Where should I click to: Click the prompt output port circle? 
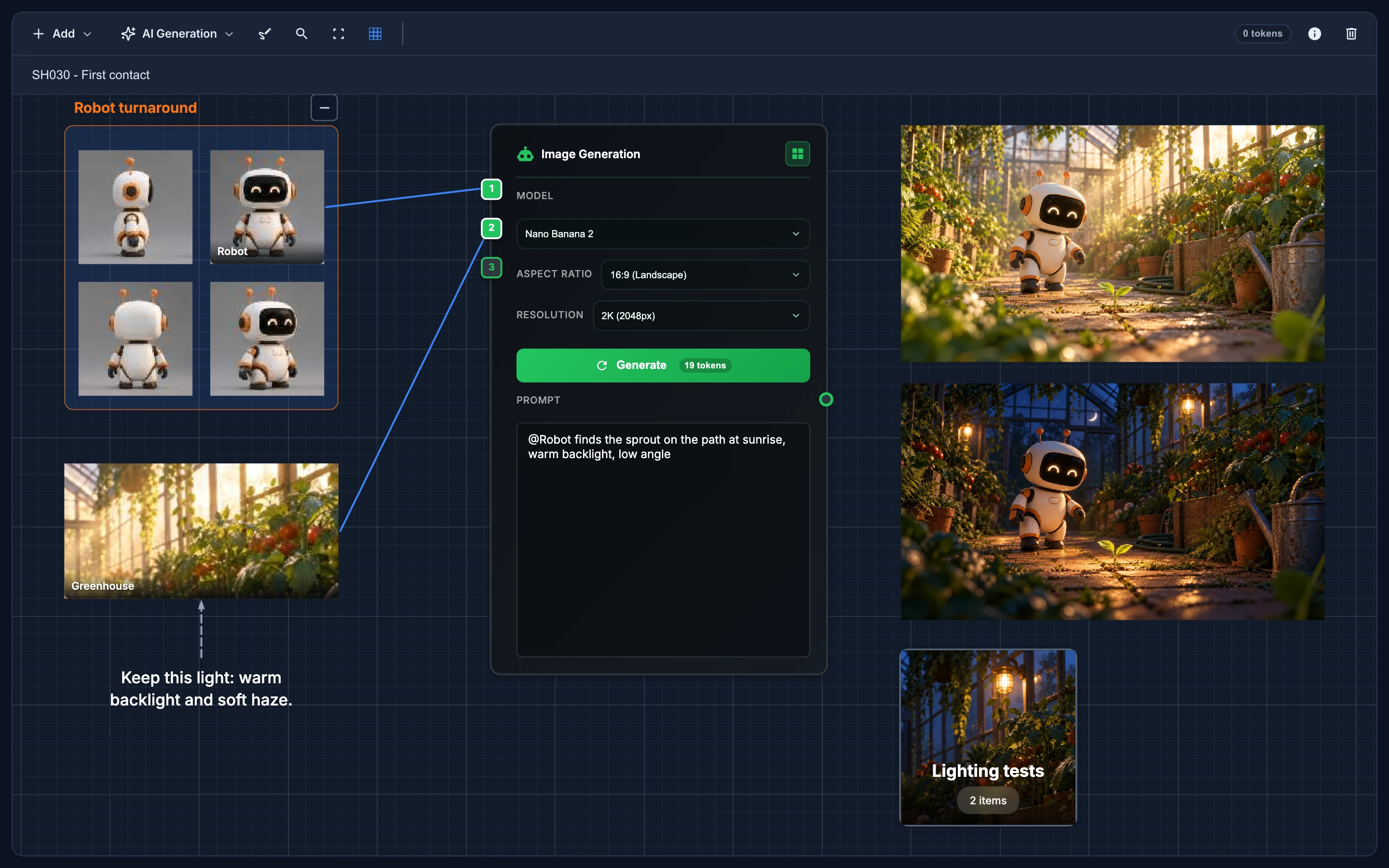826,400
